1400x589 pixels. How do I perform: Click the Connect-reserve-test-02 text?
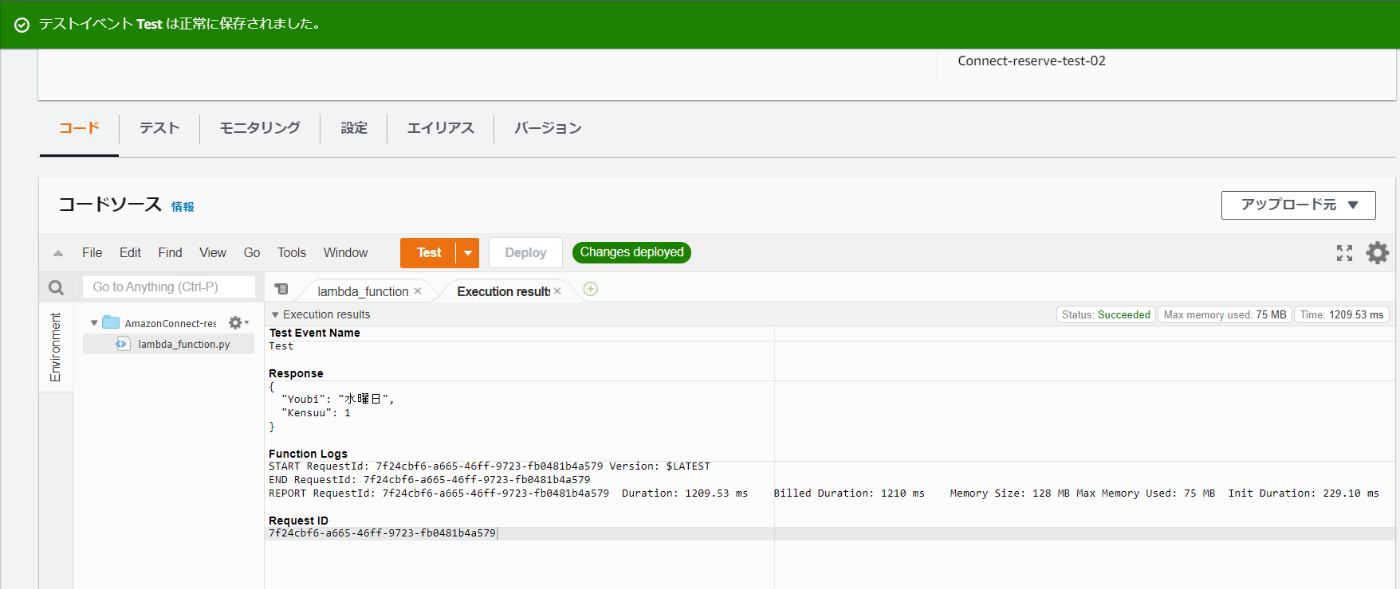coord(1032,61)
